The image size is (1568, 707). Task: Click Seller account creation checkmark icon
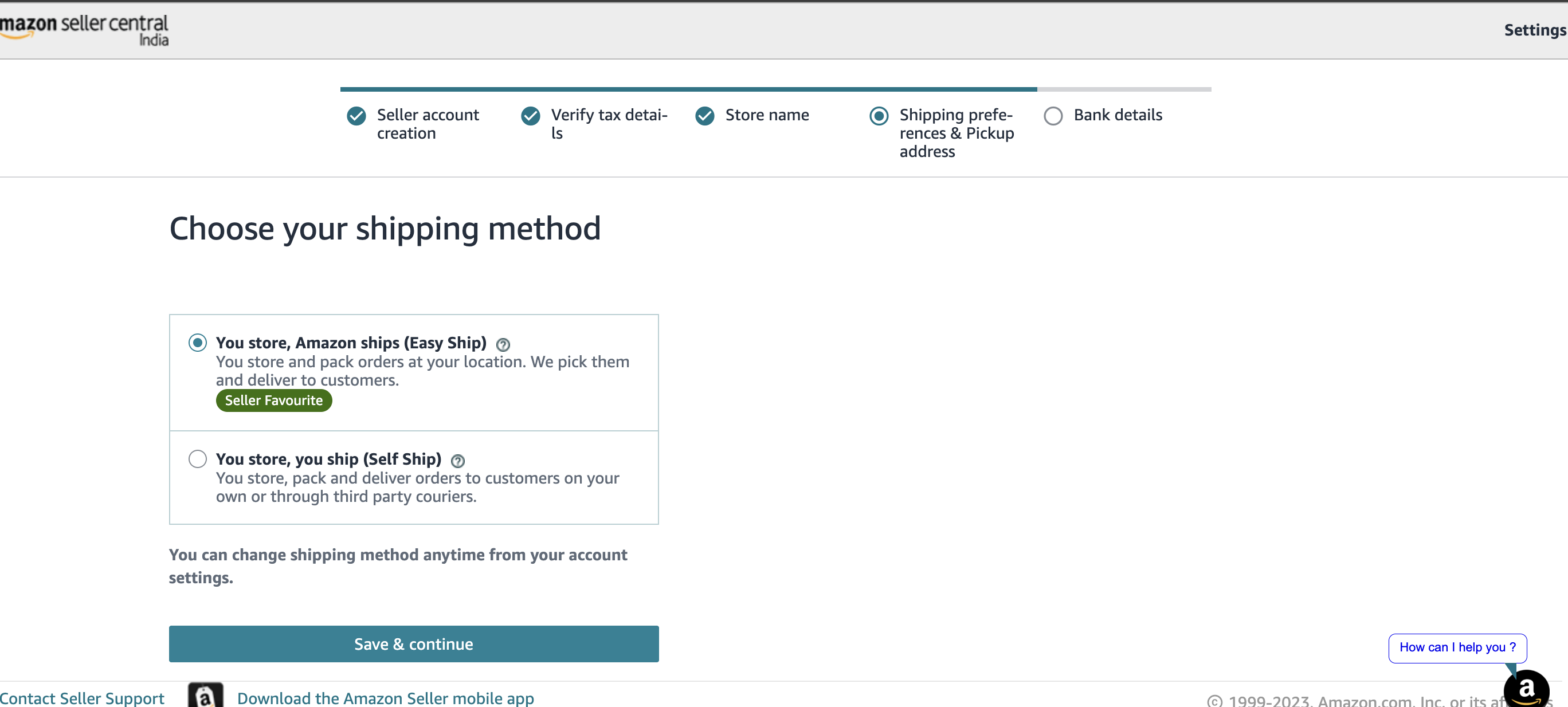point(356,116)
